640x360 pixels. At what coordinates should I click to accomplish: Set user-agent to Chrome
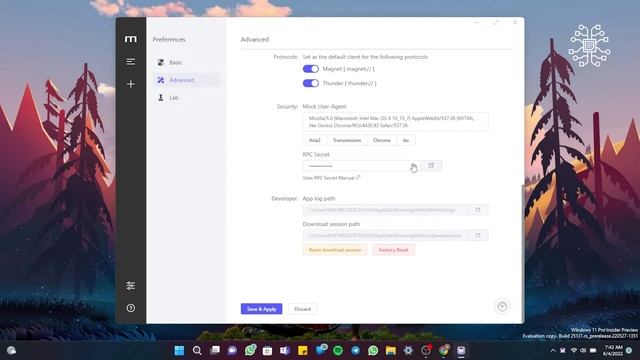(x=382, y=140)
